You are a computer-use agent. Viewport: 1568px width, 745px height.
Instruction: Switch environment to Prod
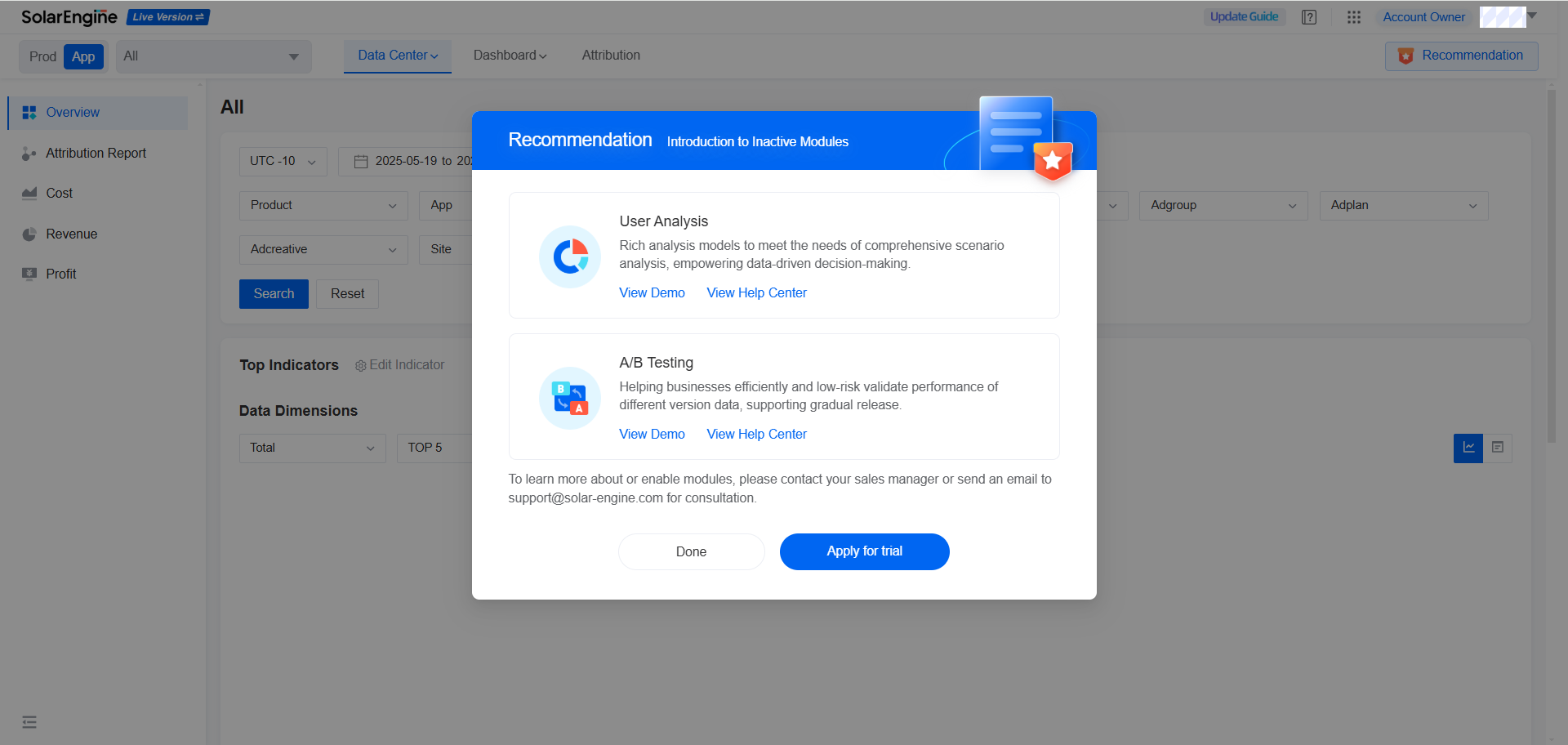coord(42,56)
